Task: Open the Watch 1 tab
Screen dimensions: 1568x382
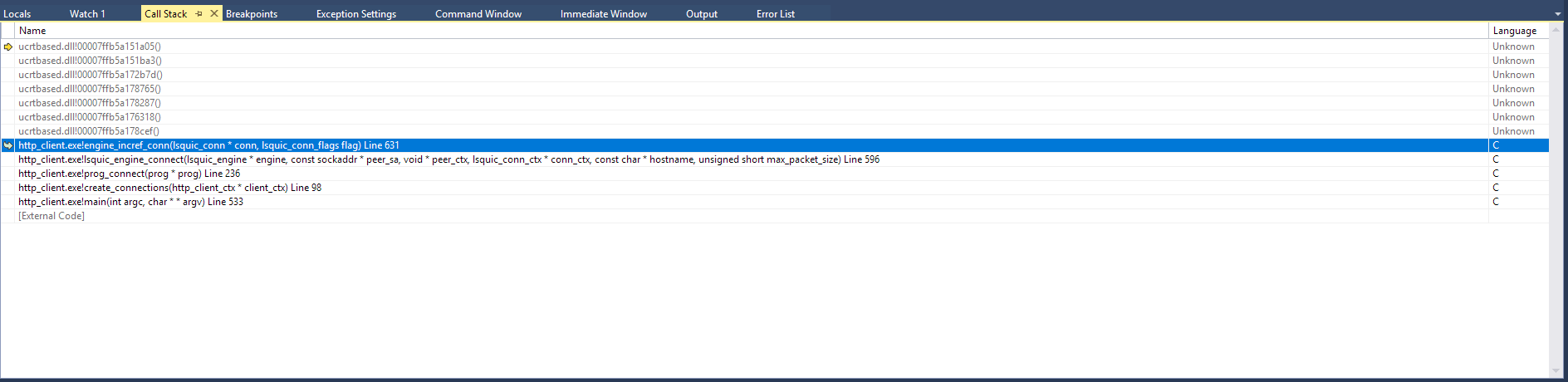Action: tap(87, 13)
